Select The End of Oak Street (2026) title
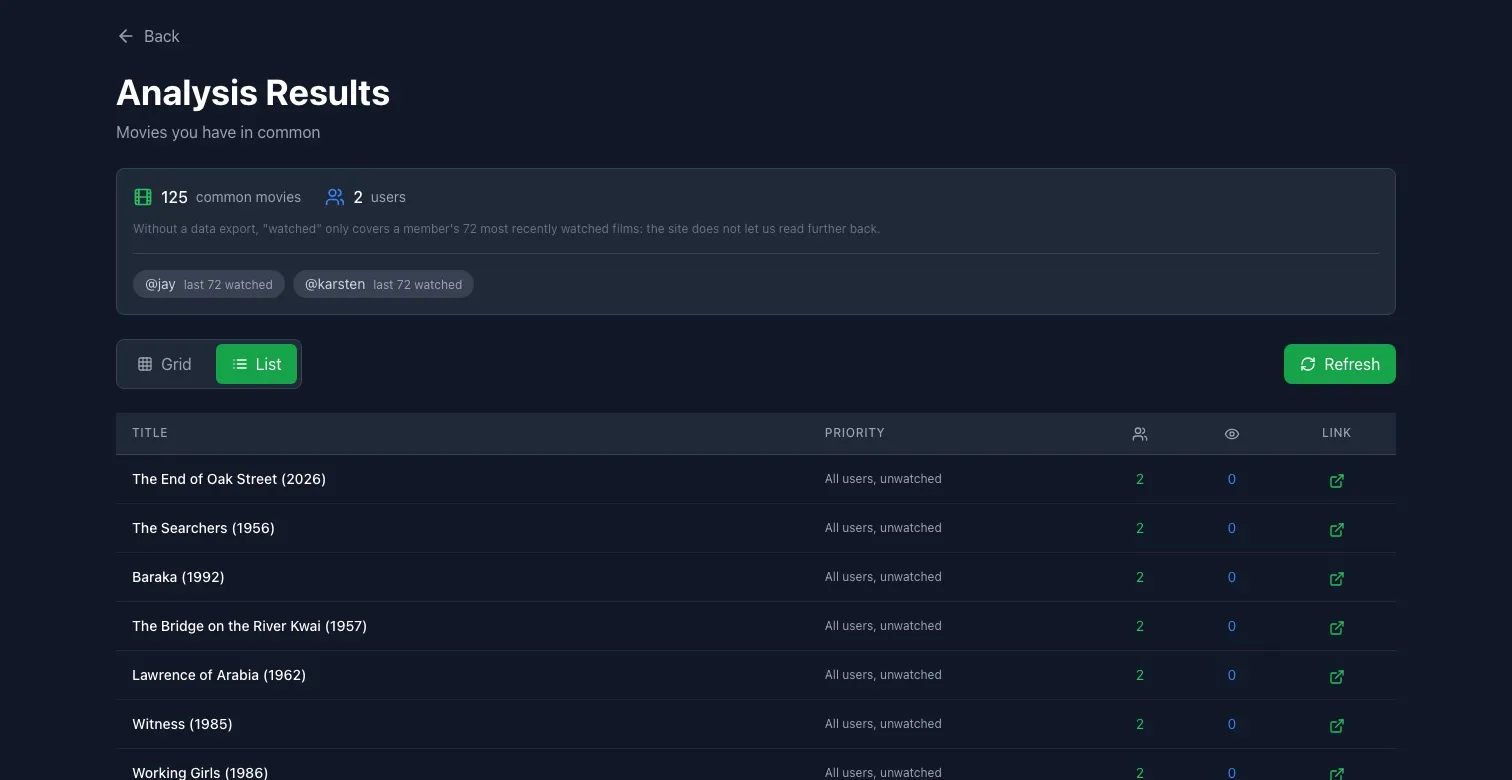The height and width of the screenshot is (780, 1512). (x=229, y=479)
